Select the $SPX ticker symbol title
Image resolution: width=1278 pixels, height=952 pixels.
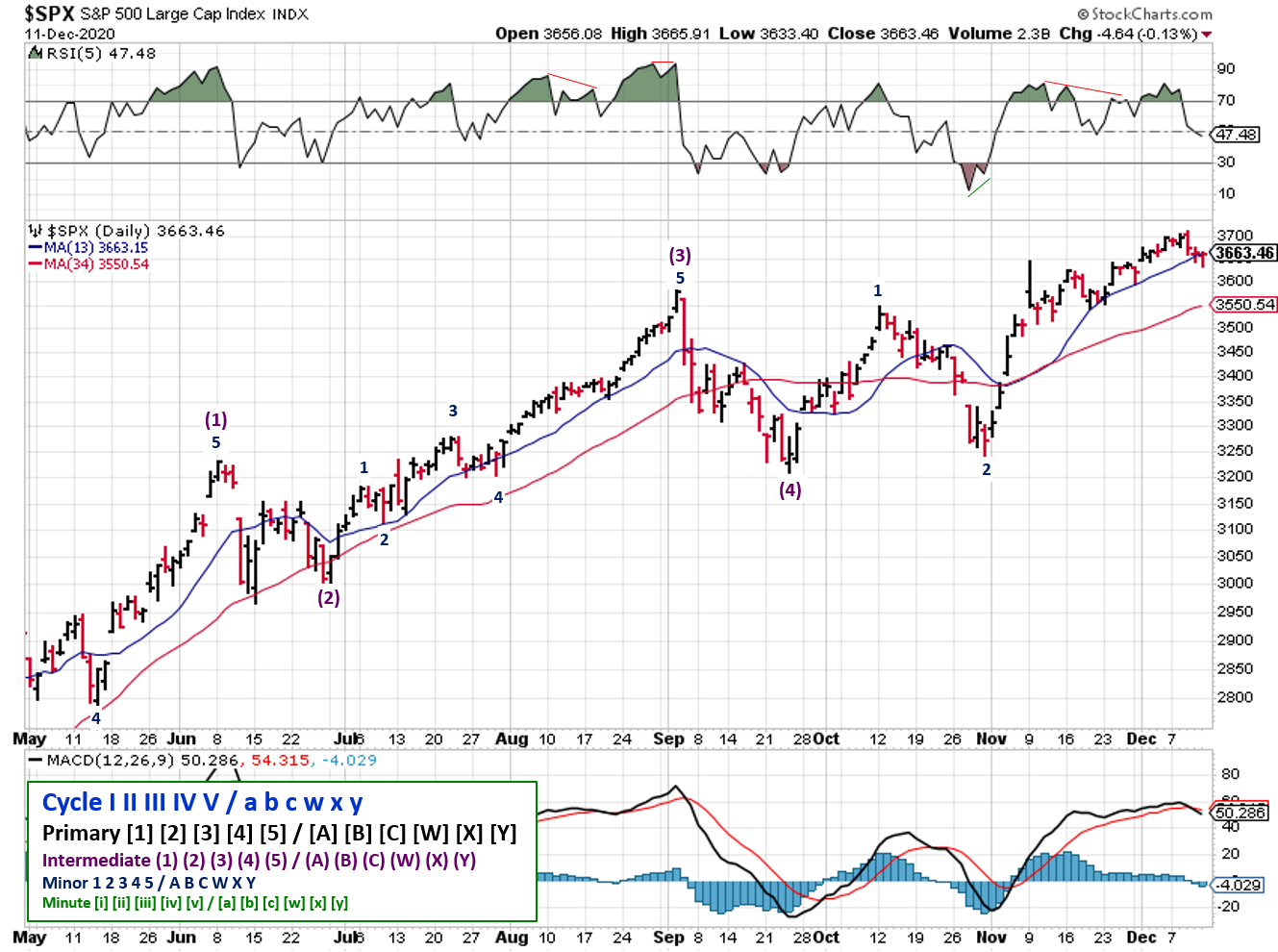click(x=50, y=13)
